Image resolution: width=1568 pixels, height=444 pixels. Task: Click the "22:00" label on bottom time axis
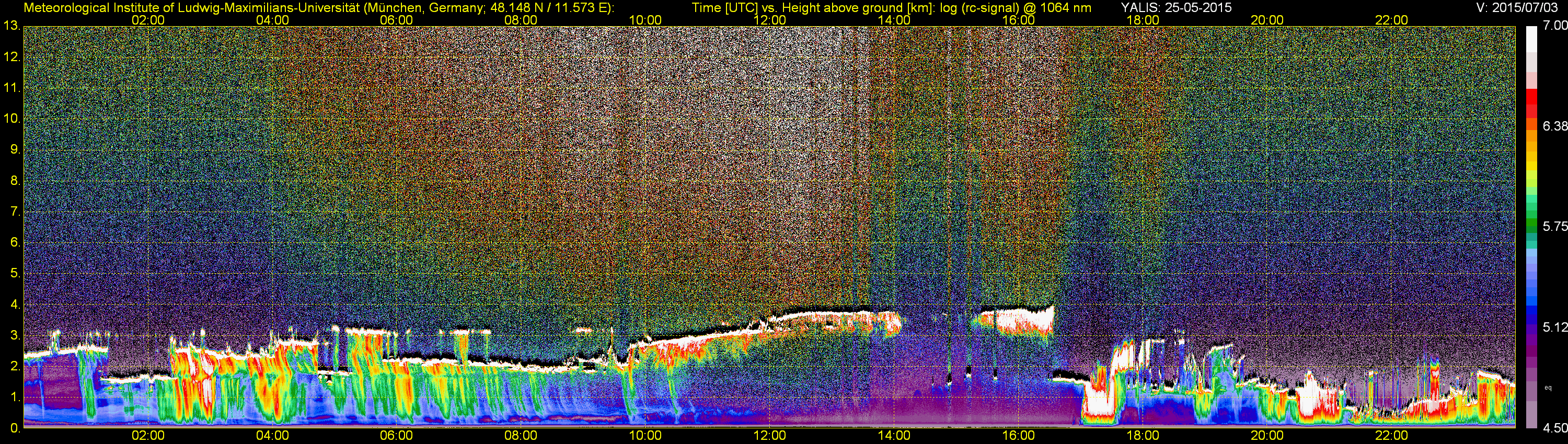[x=1391, y=436]
